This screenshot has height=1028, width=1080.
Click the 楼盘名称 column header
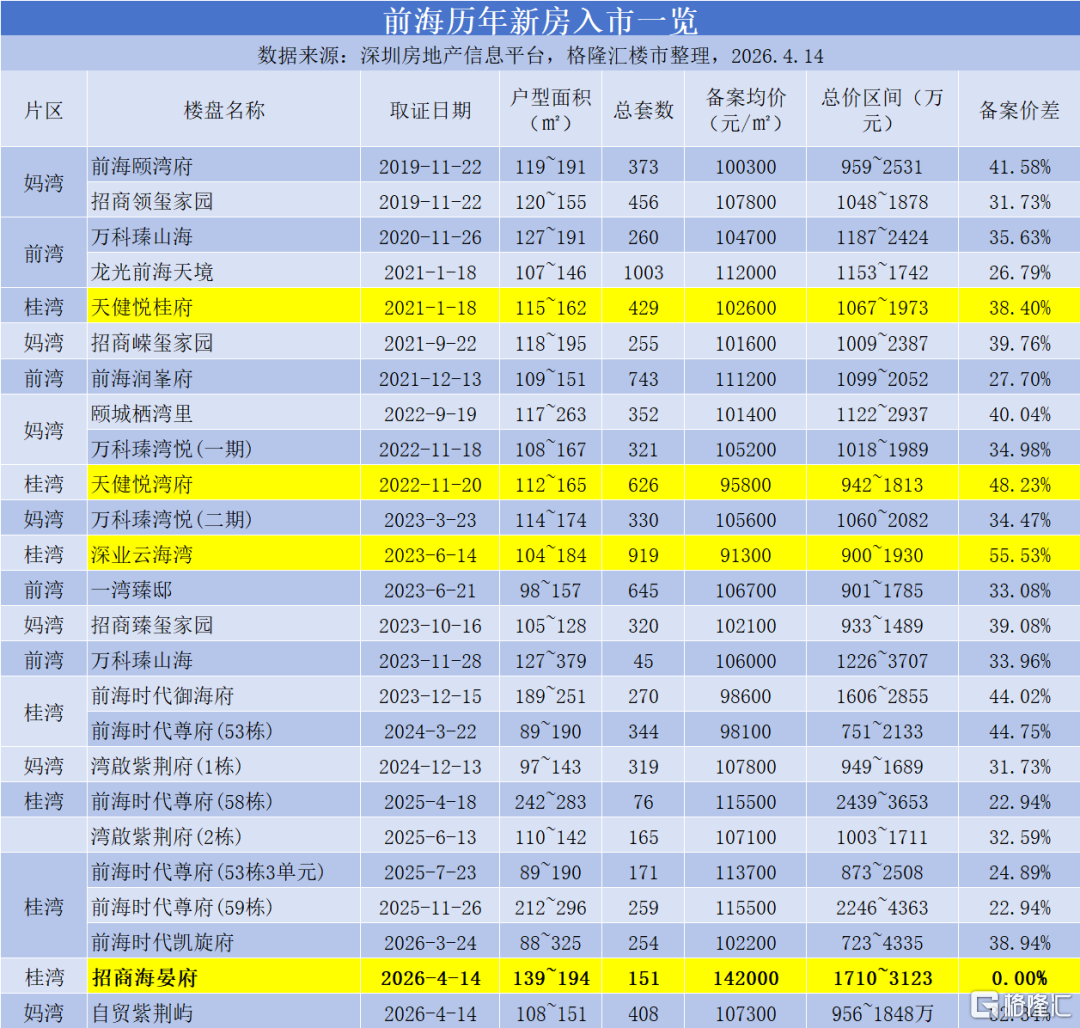[x=224, y=110]
